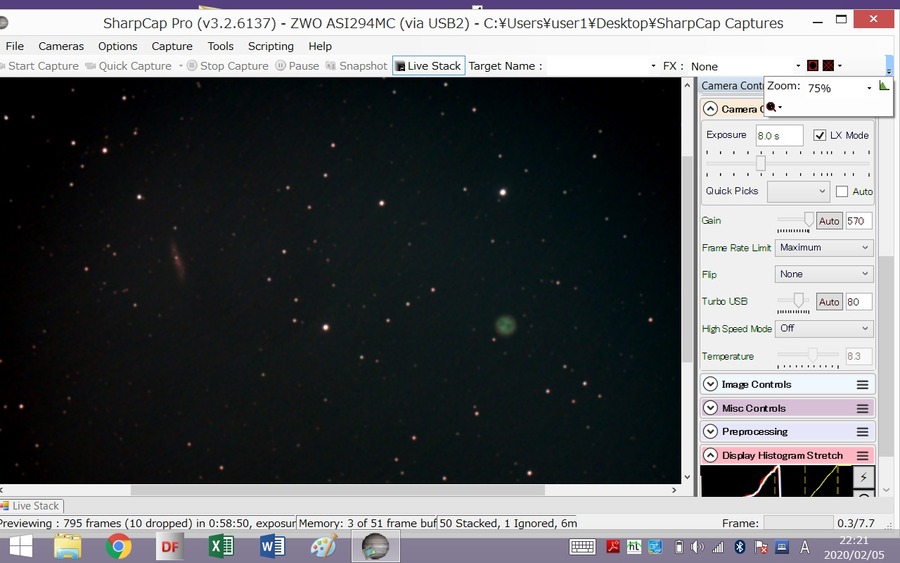Click the SharpCap taskbar icon

375,546
